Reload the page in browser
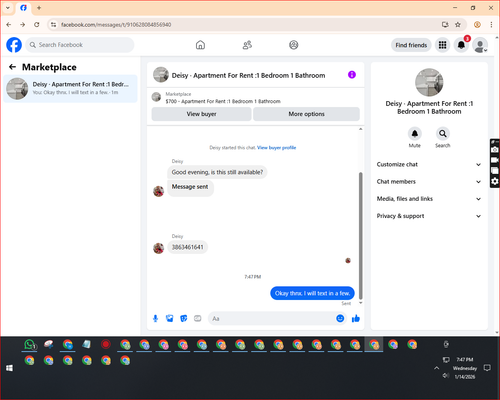Viewport: 500px width, 400px height. [37, 25]
